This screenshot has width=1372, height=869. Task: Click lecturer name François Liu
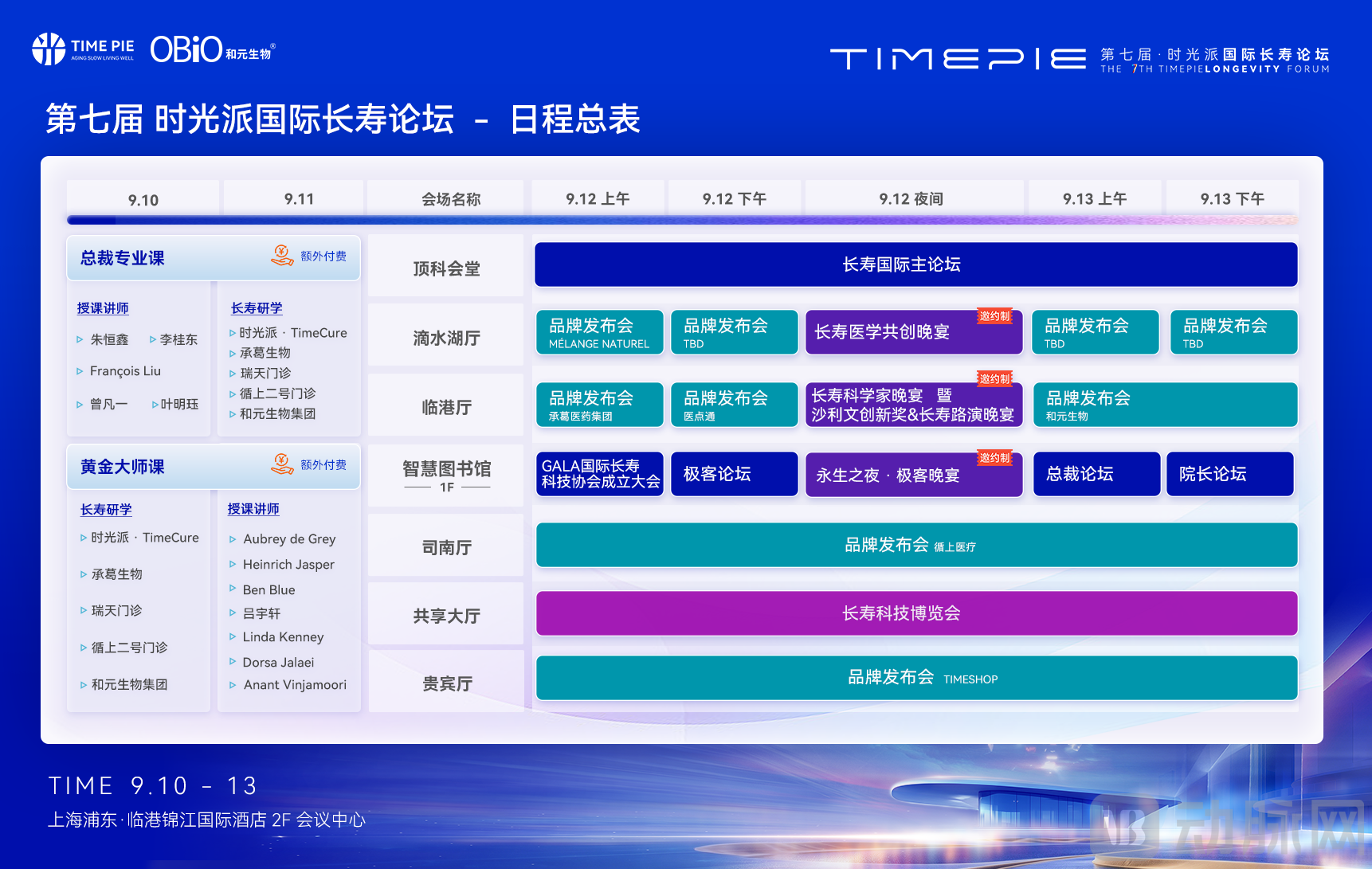125,371
